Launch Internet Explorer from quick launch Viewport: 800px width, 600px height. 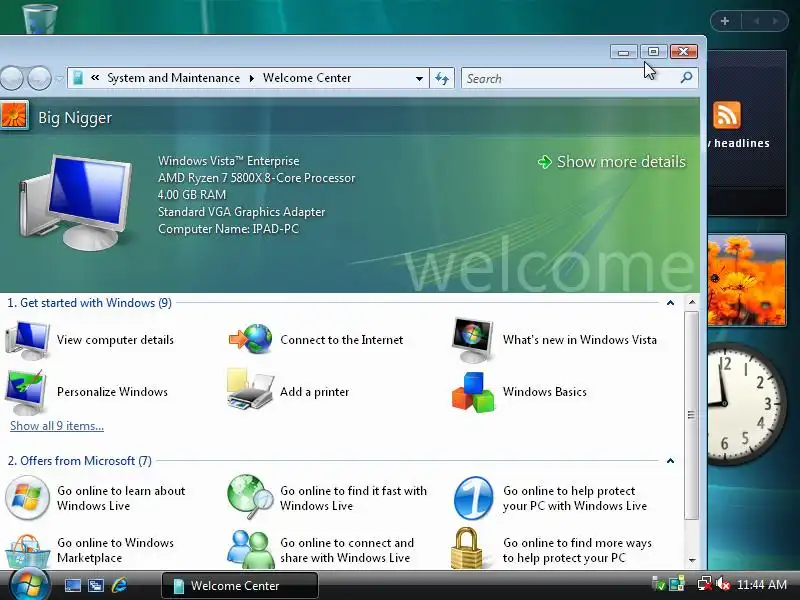(119, 585)
